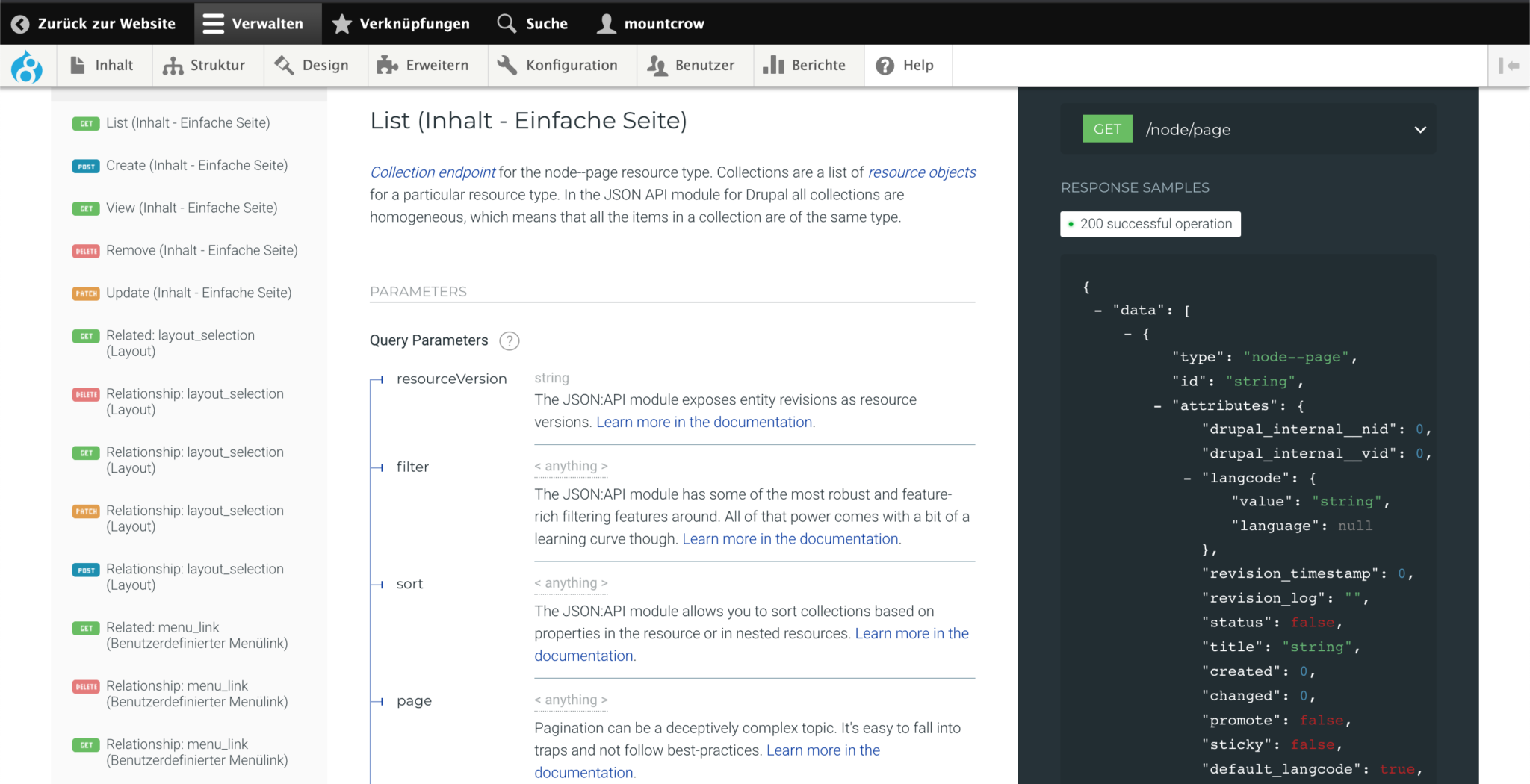Click the Query Parameters help icon
The image size is (1530, 784).
510,340
